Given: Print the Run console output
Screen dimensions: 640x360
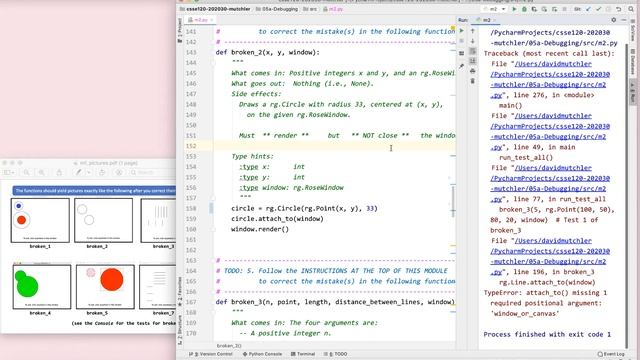Looking at the screenshot, I should point(473,71).
